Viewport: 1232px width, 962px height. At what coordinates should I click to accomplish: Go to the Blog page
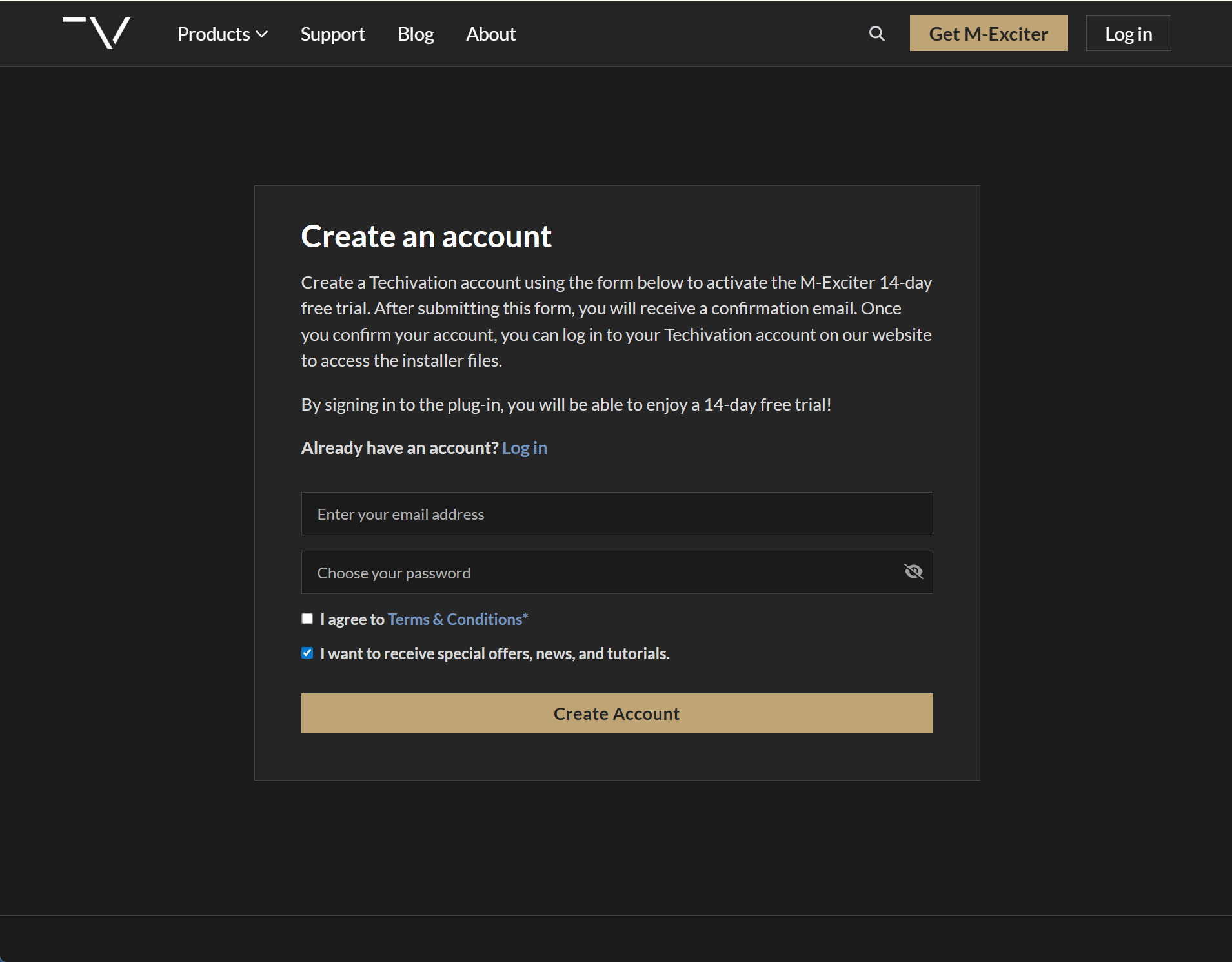tap(416, 34)
